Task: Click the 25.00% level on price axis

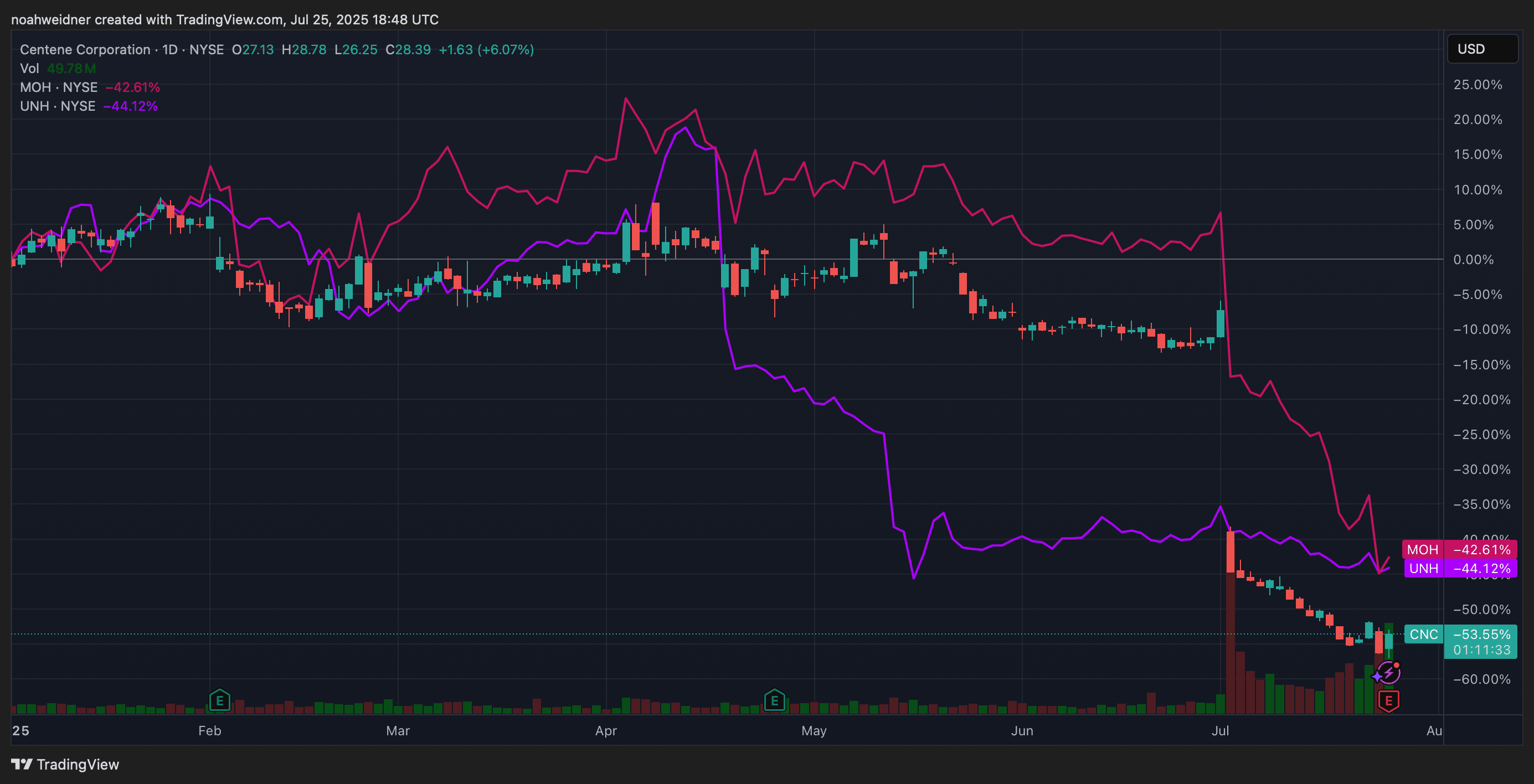Action: [x=1477, y=85]
